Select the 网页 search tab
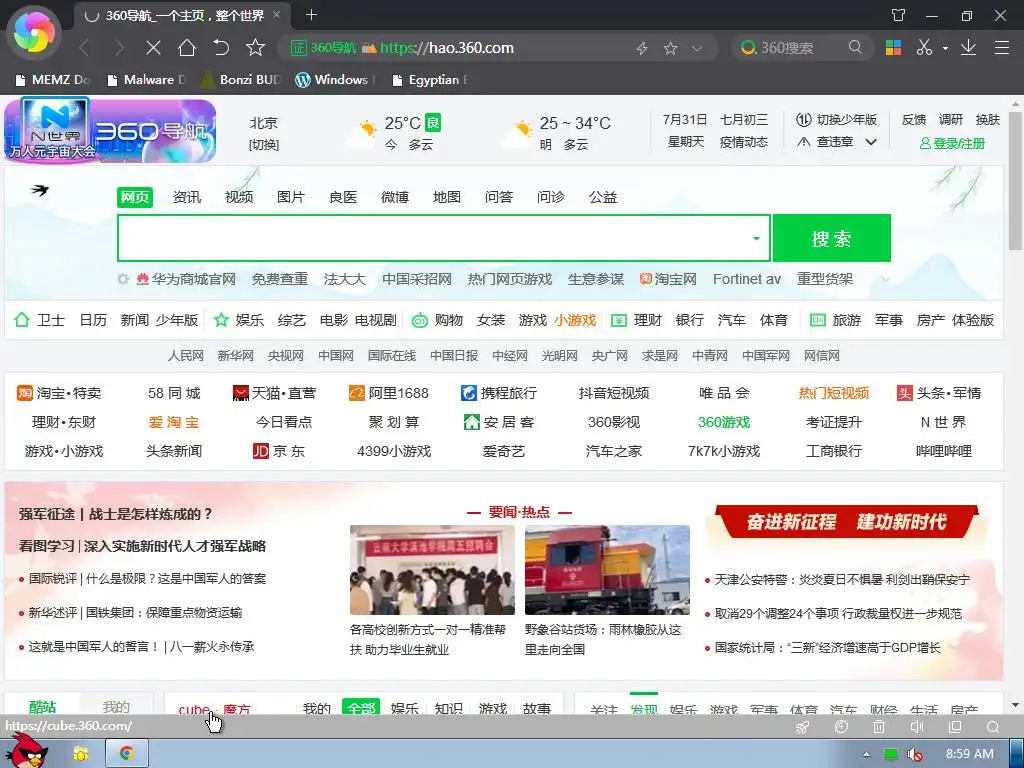 click(x=135, y=197)
